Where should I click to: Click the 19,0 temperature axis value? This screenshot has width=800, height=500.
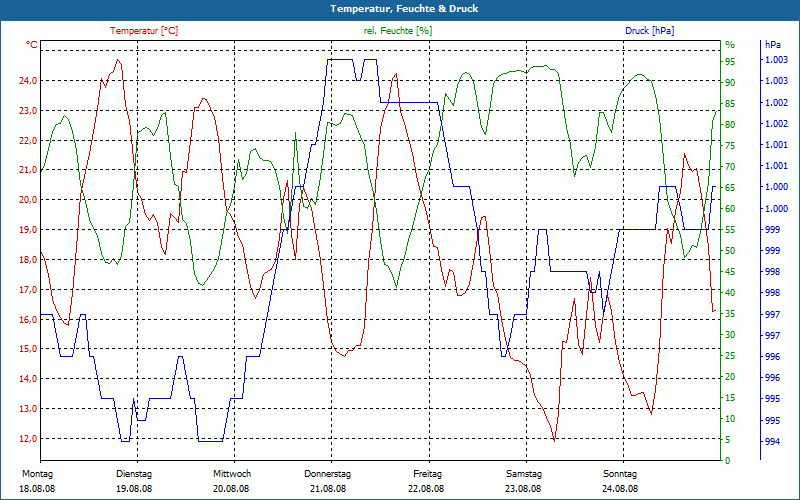[28, 230]
